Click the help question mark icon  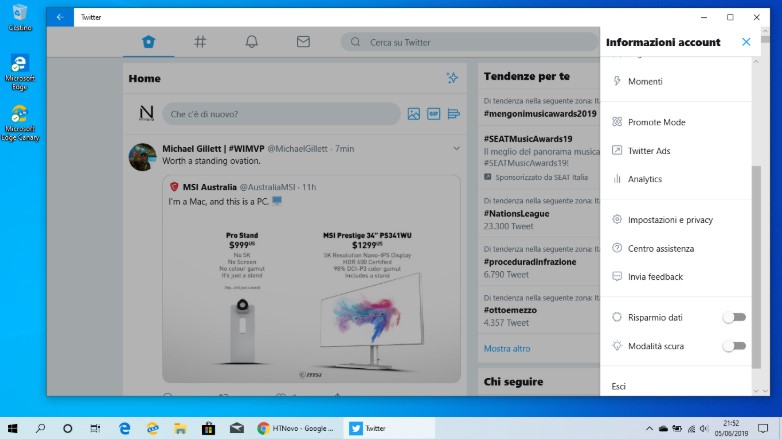pos(617,248)
